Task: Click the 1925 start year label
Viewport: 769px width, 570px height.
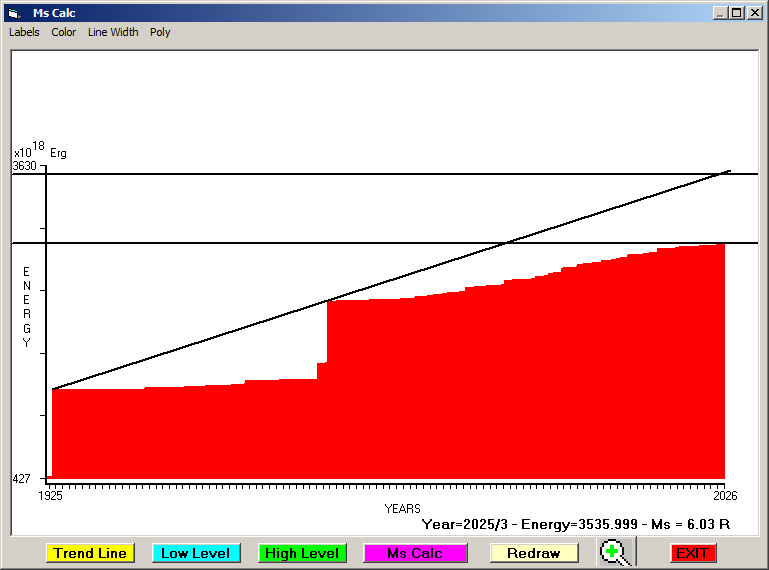Action: click(50, 496)
